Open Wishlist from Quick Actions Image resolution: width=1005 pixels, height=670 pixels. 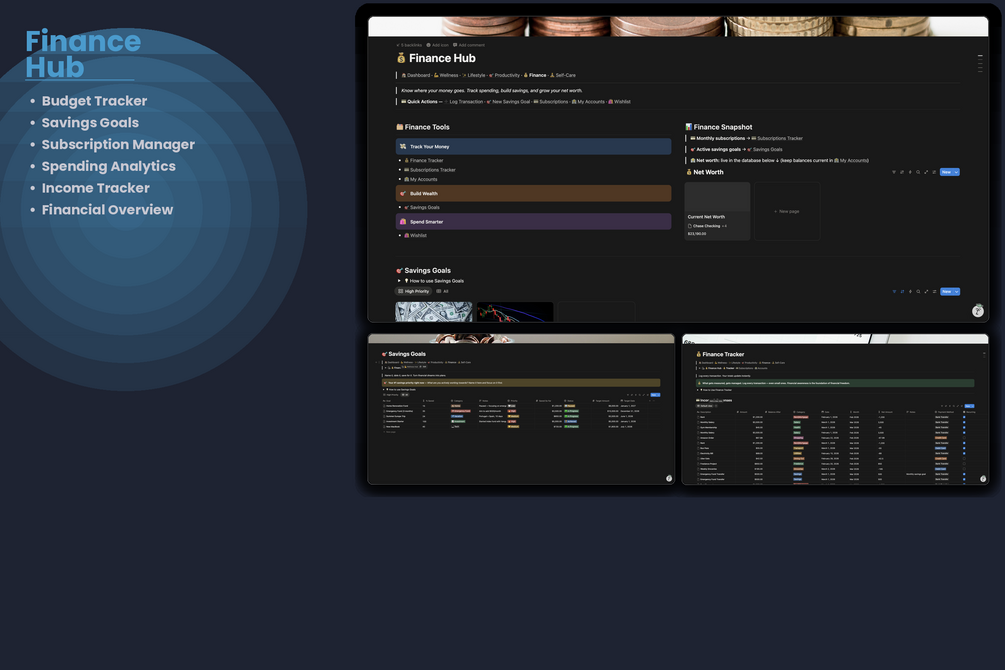620,102
